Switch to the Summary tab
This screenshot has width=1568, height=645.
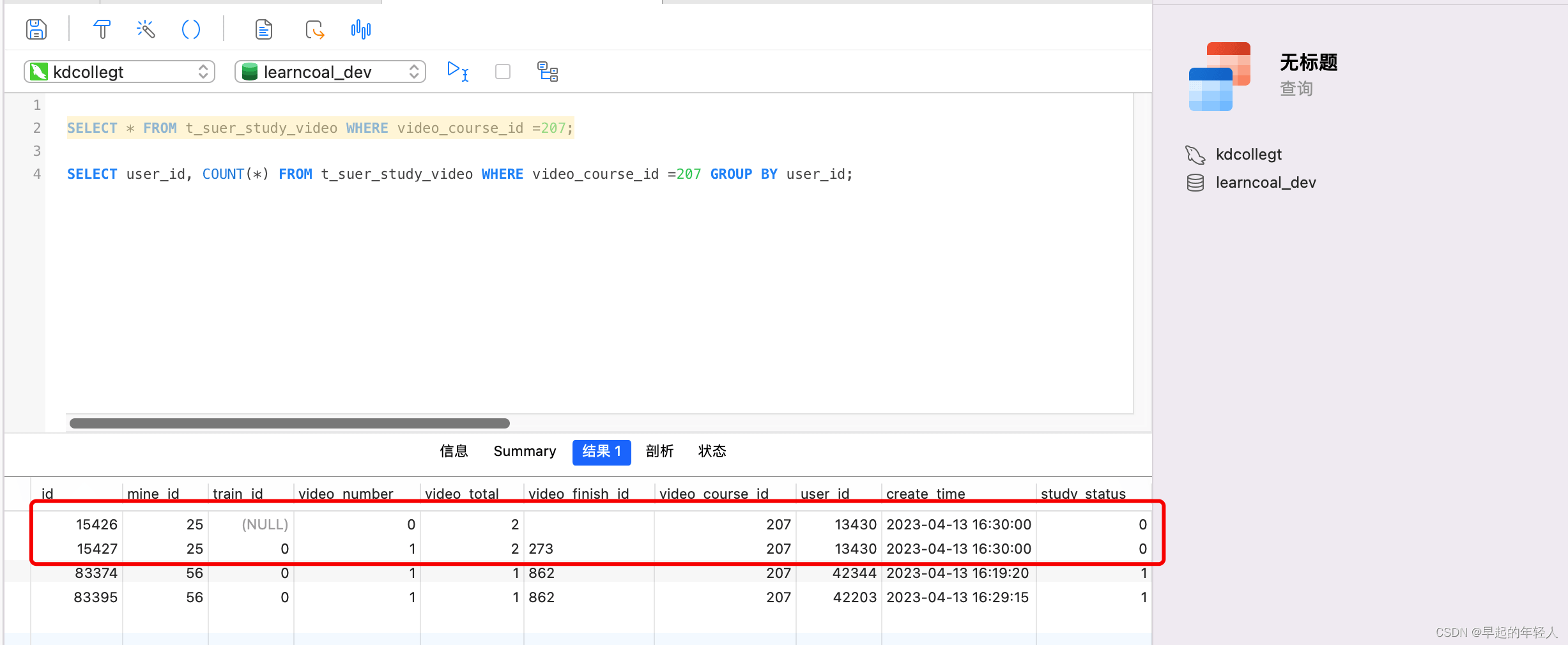[x=525, y=451]
